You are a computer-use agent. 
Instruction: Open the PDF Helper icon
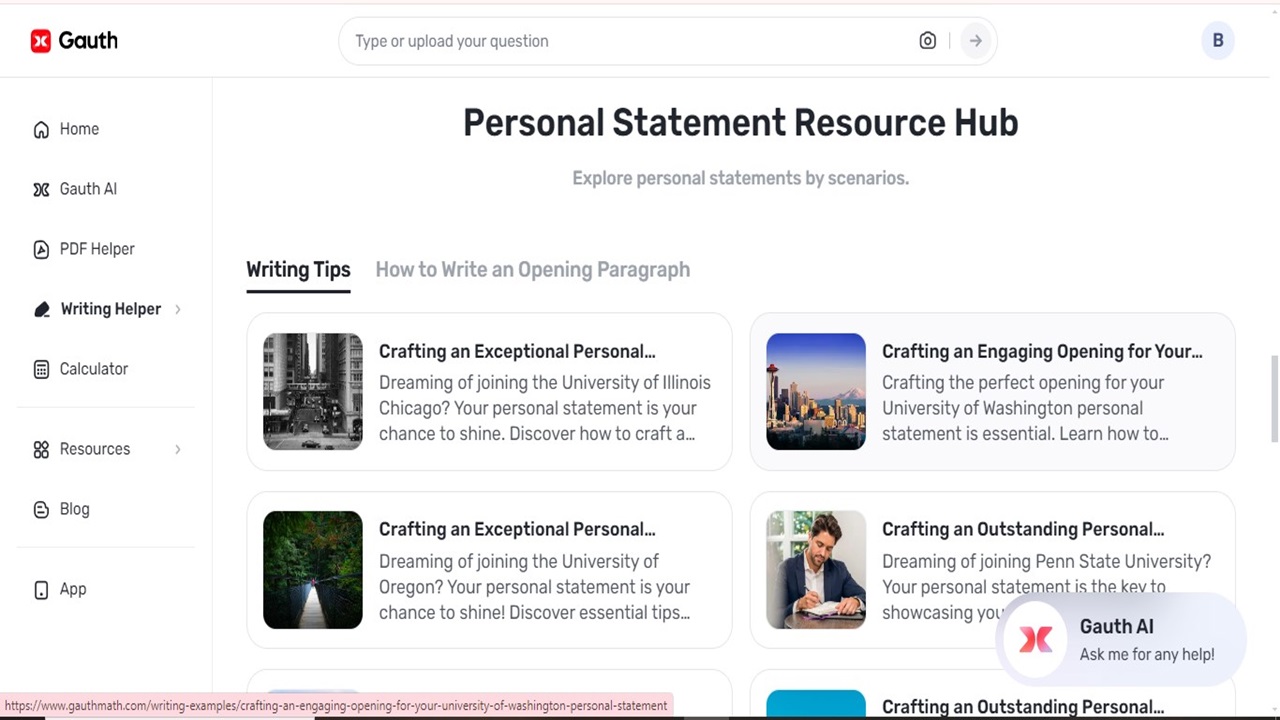coord(41,249)
